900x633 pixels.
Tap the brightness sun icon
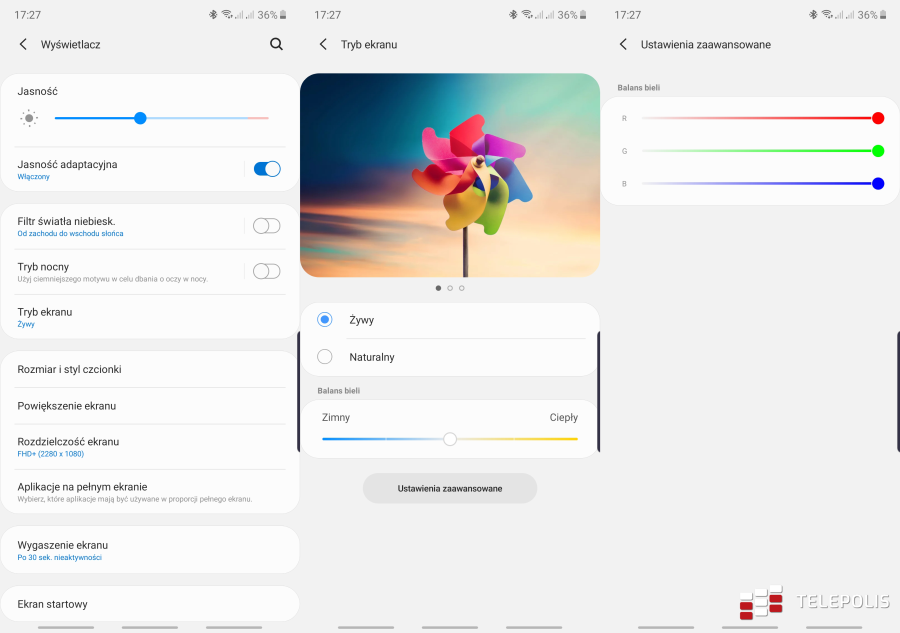29,117
